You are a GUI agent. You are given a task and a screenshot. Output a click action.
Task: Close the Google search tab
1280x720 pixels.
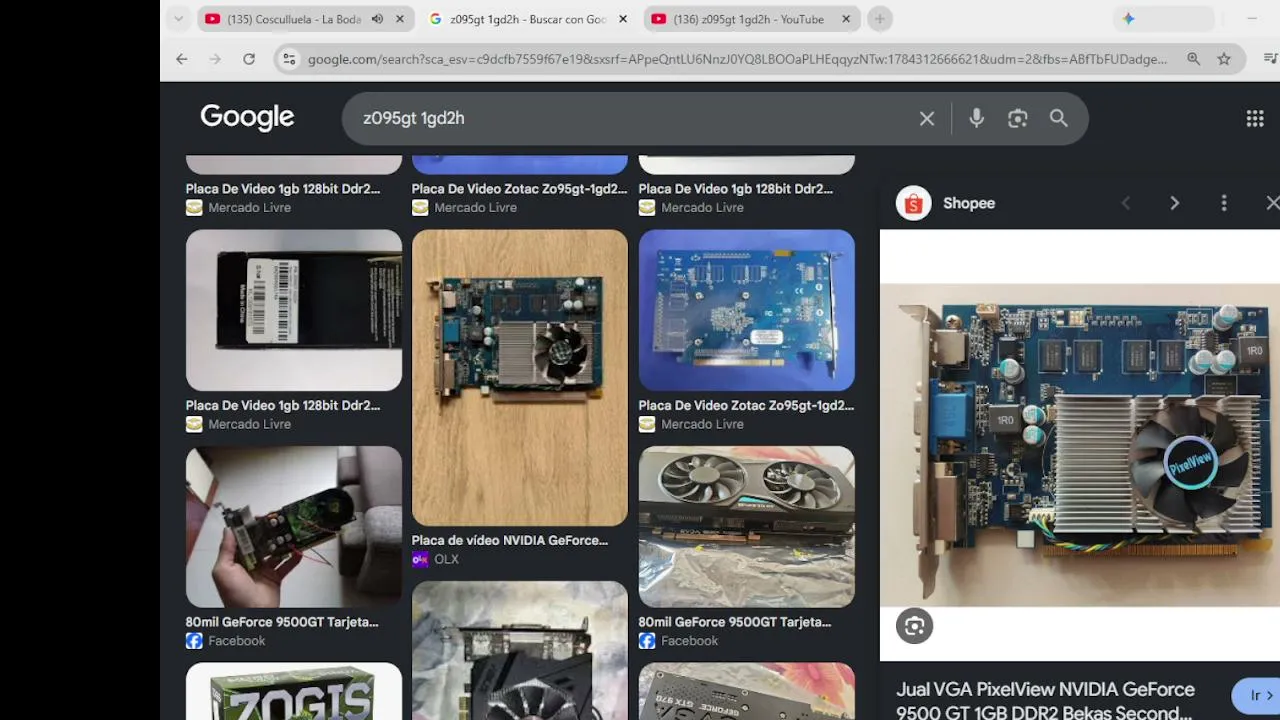(x=623, y=19)
